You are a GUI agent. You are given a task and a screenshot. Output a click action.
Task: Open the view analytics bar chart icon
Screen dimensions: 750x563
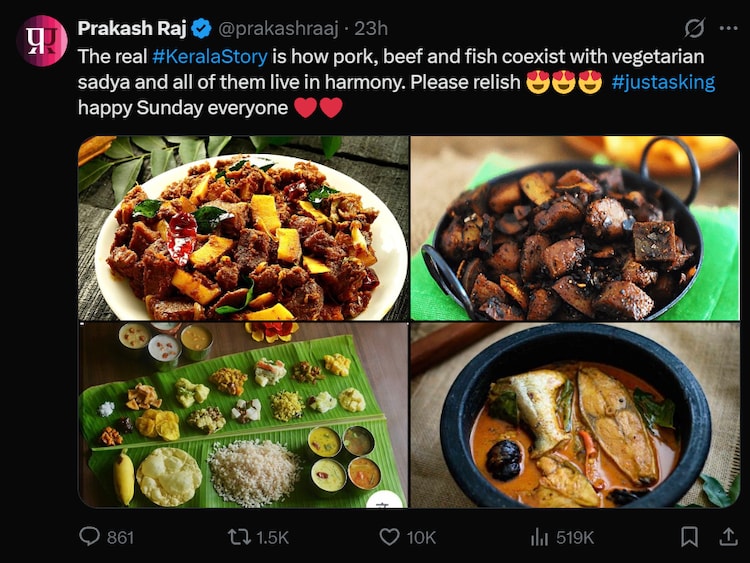point(540,537)
